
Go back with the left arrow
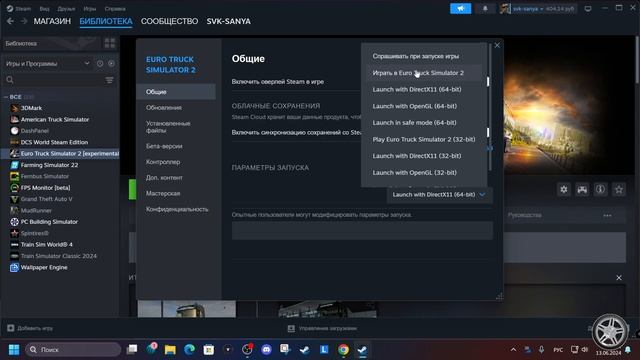(10, 21)
